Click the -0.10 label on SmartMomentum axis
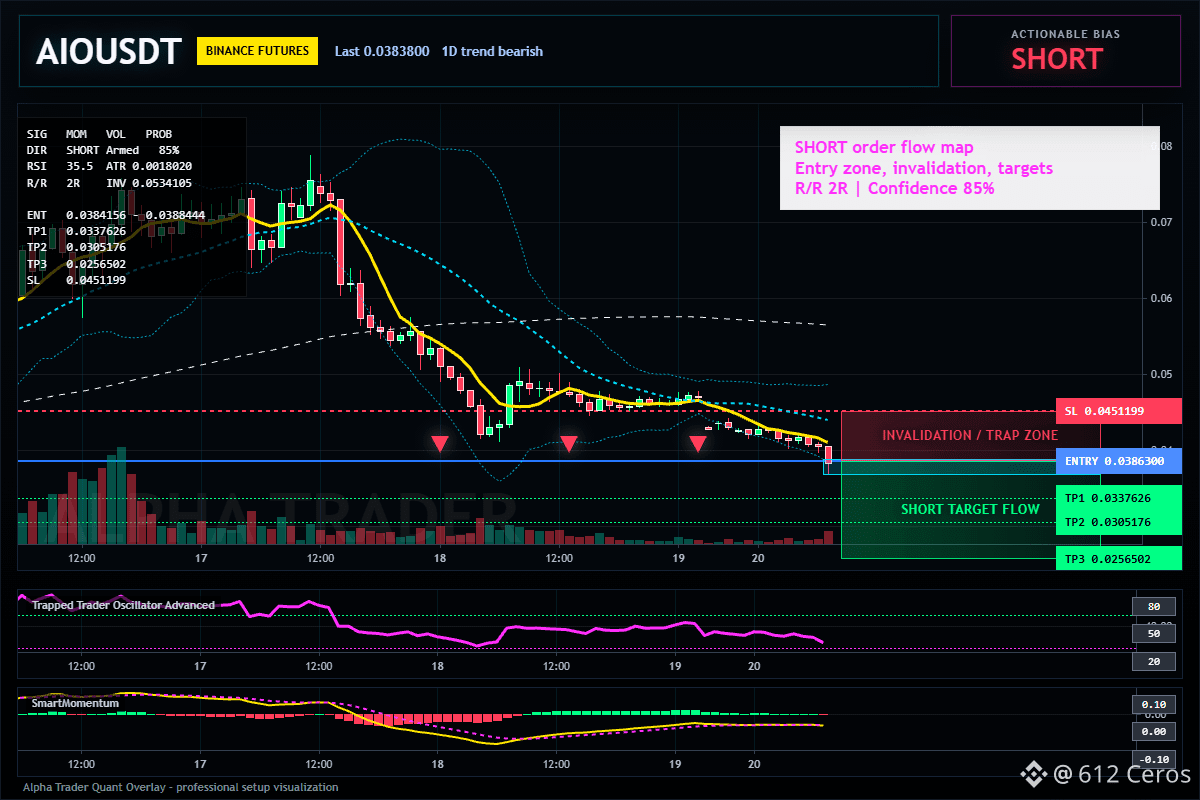The image size is (1200, 800). pos(1153,759)
